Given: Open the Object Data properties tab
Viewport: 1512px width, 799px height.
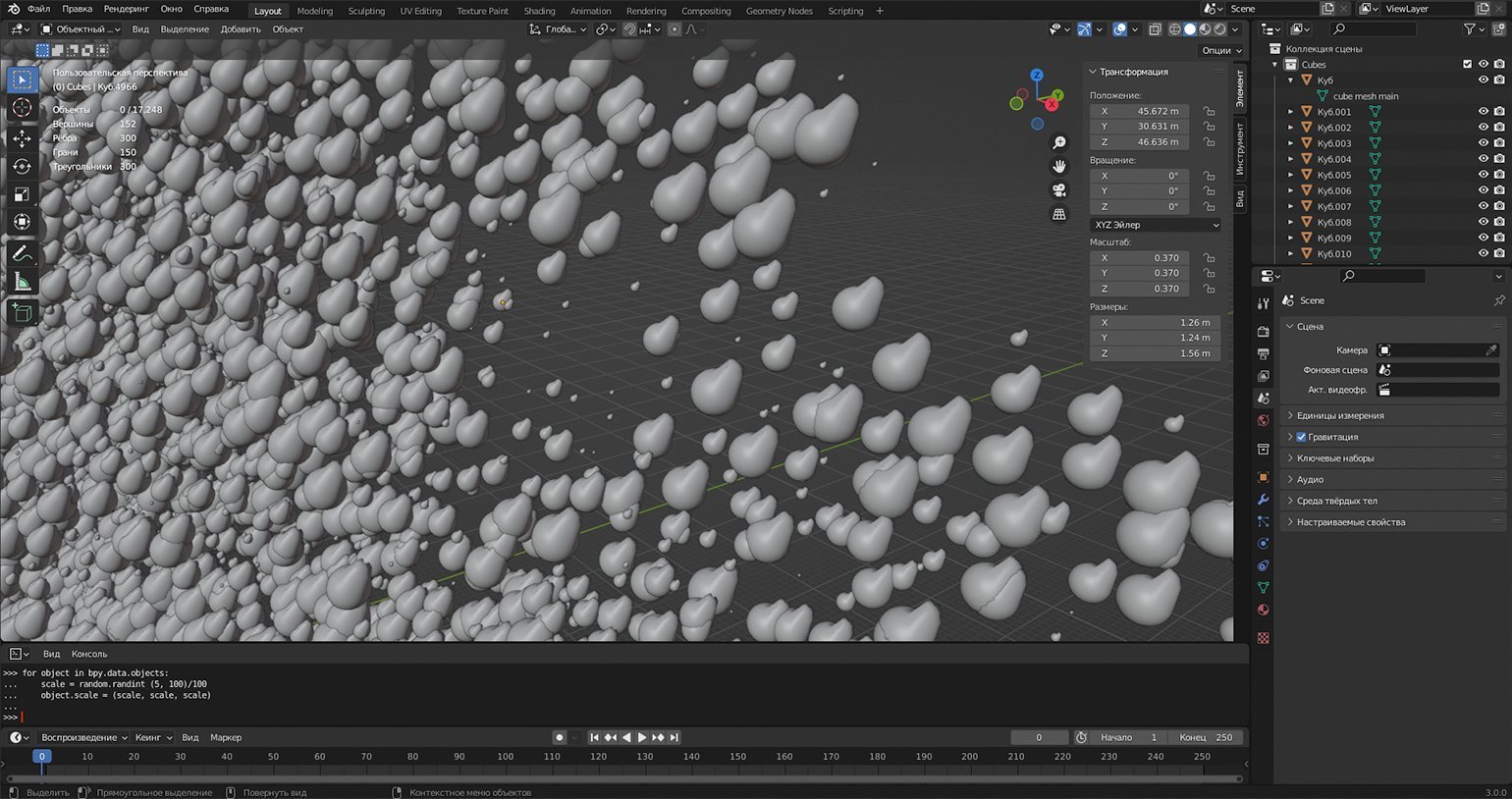Looking at the screenshot, I should click(1264, 587).
